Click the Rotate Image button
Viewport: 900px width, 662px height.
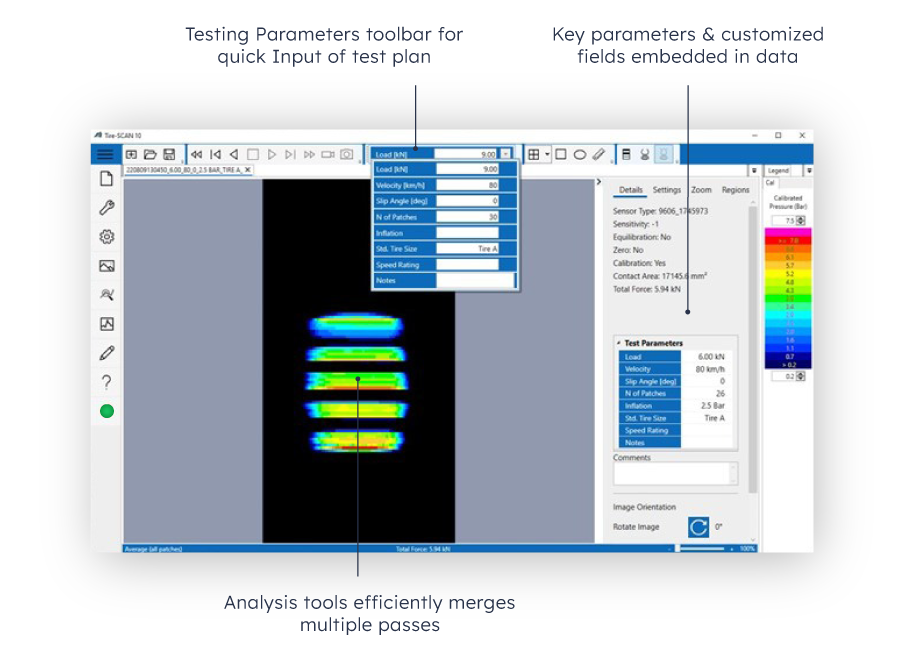point(698,527)
